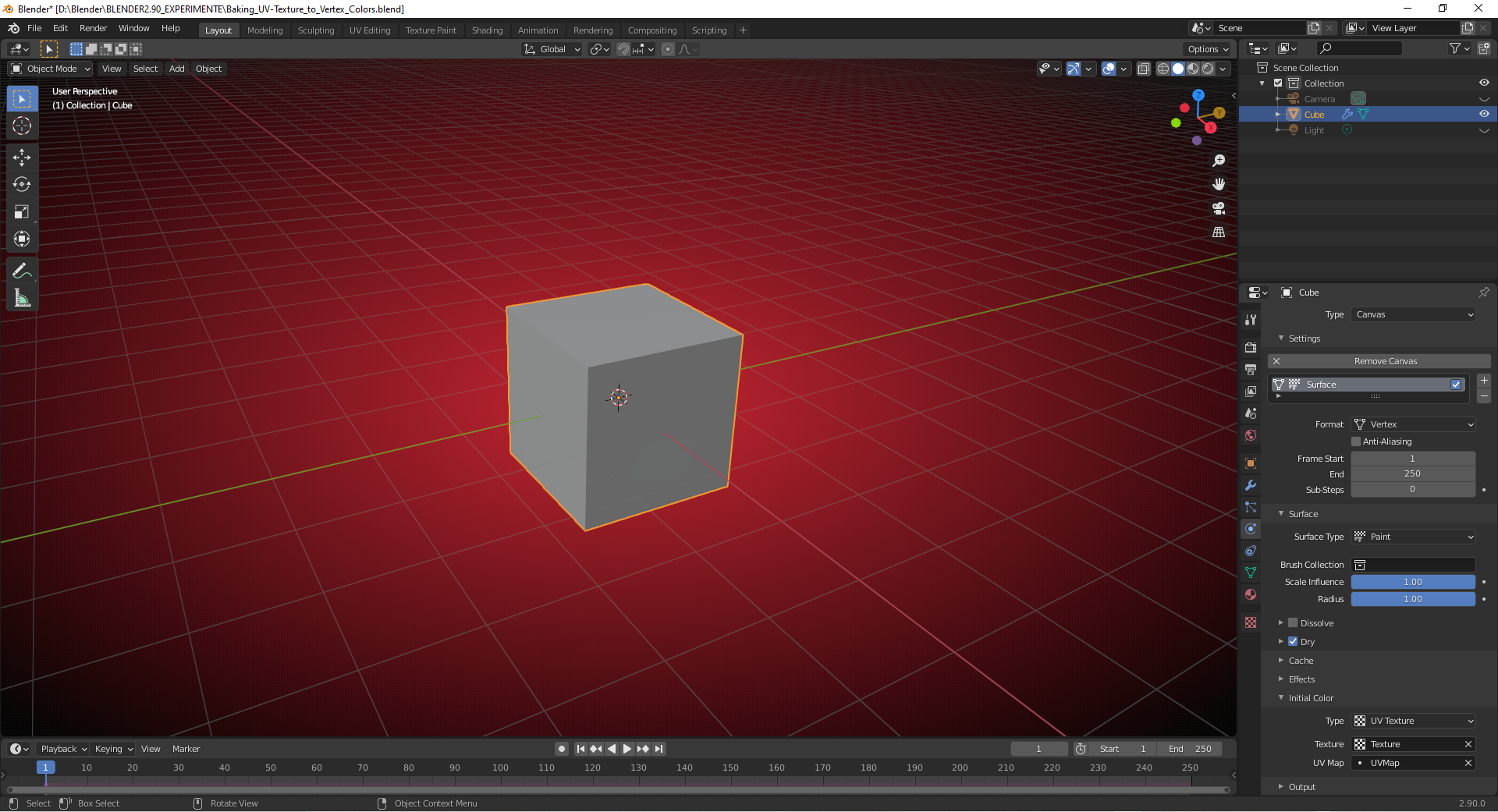Image resolution: width=1498 pixels, height=812 pixels.
Task: Open the World properties tab
Action: [1251, 435]
